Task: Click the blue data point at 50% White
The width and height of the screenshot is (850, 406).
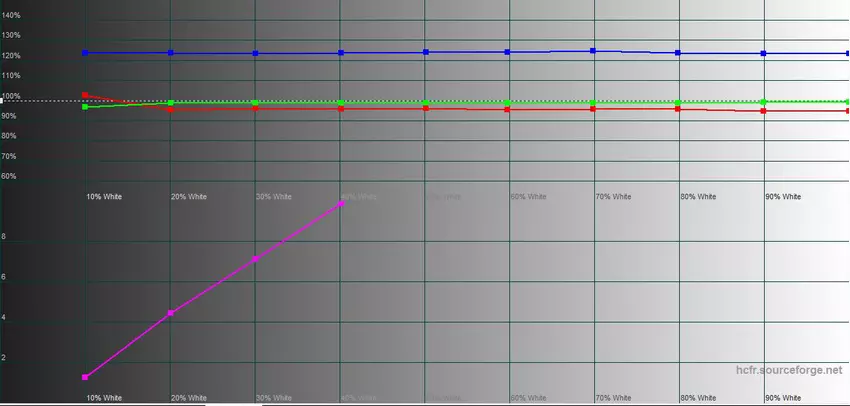Action: [426, 52]
